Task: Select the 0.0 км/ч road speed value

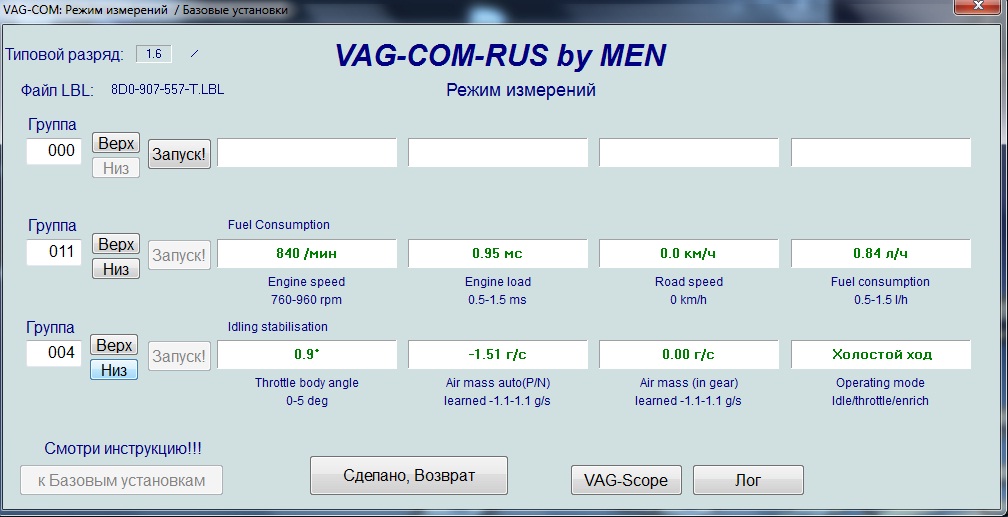Action: 689,253
